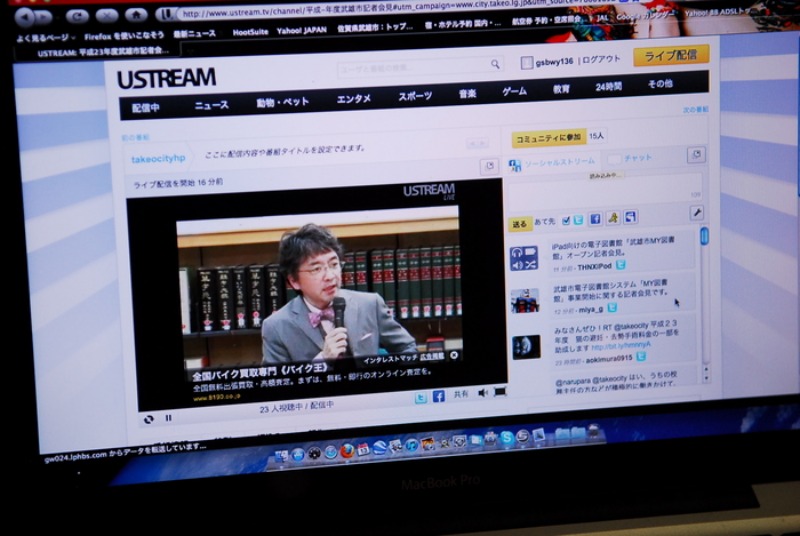Click the aokimura0915 username
Screen dimensions: 800x536
coord(609,359)
